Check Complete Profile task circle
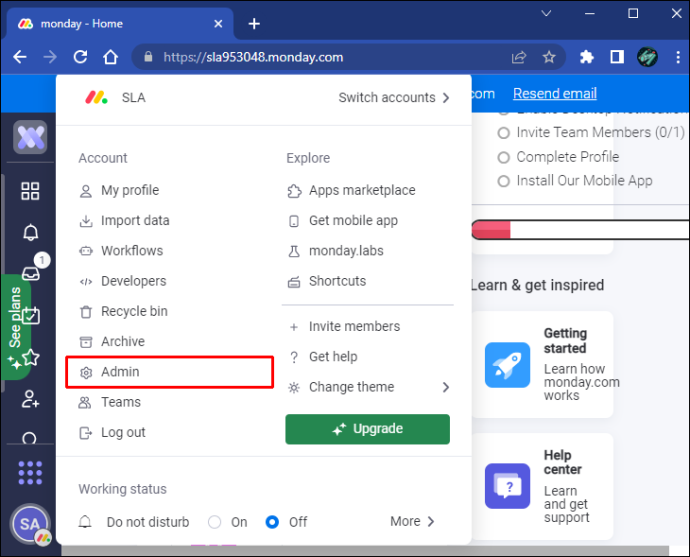Screen dimensions: 690x557 point(503,157)
